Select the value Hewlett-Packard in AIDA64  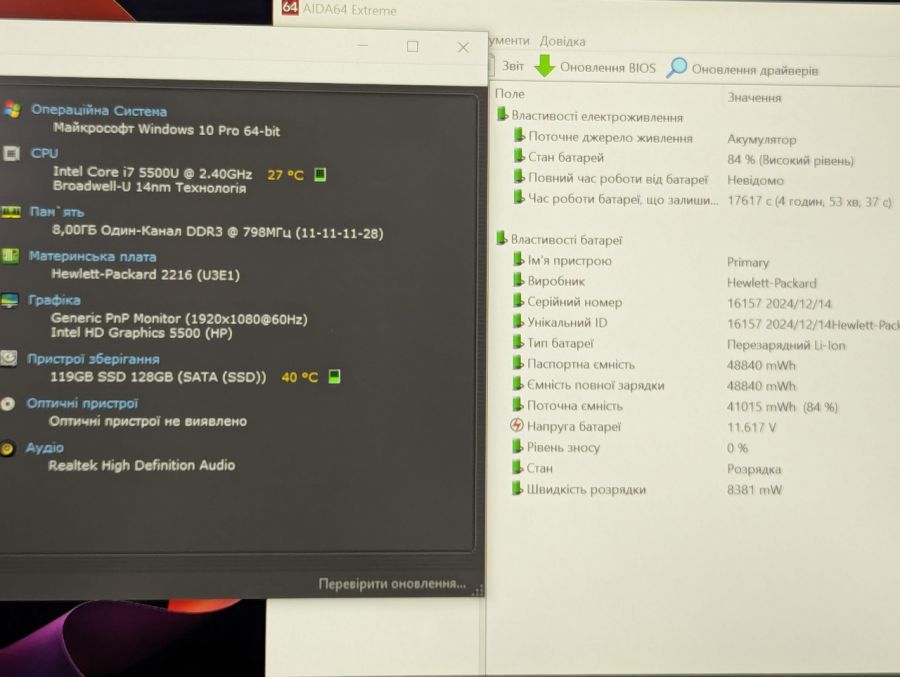771,283
